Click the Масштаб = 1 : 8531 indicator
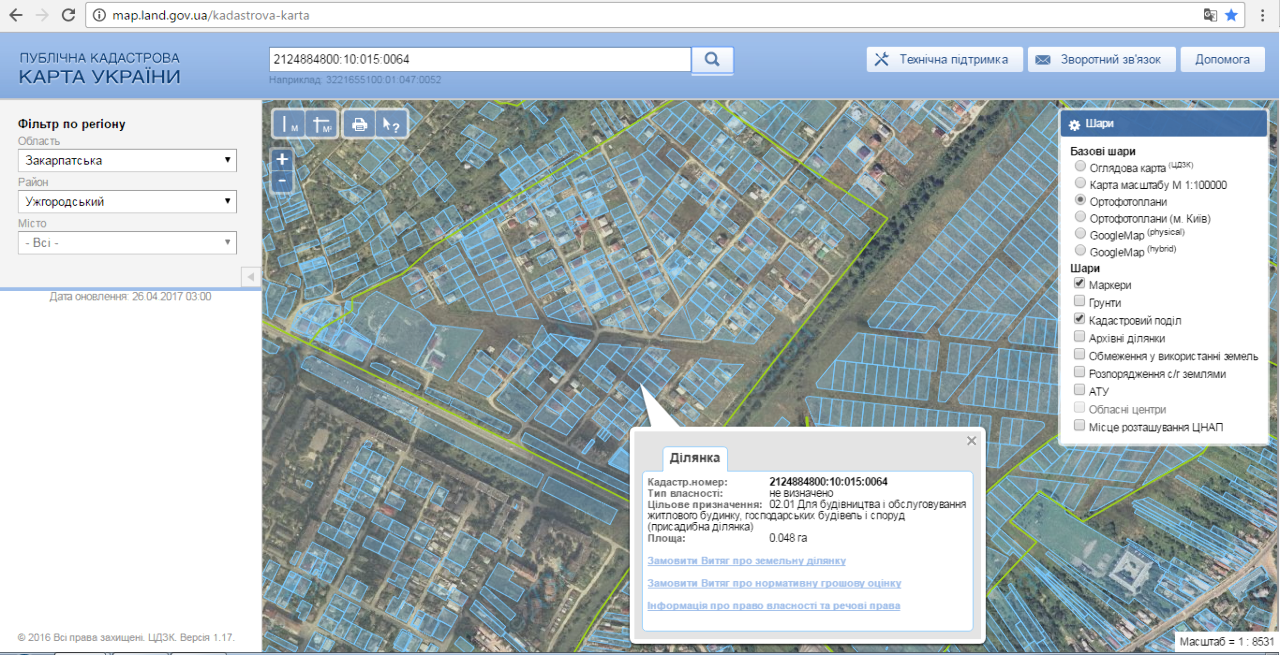 [1226, 641]
